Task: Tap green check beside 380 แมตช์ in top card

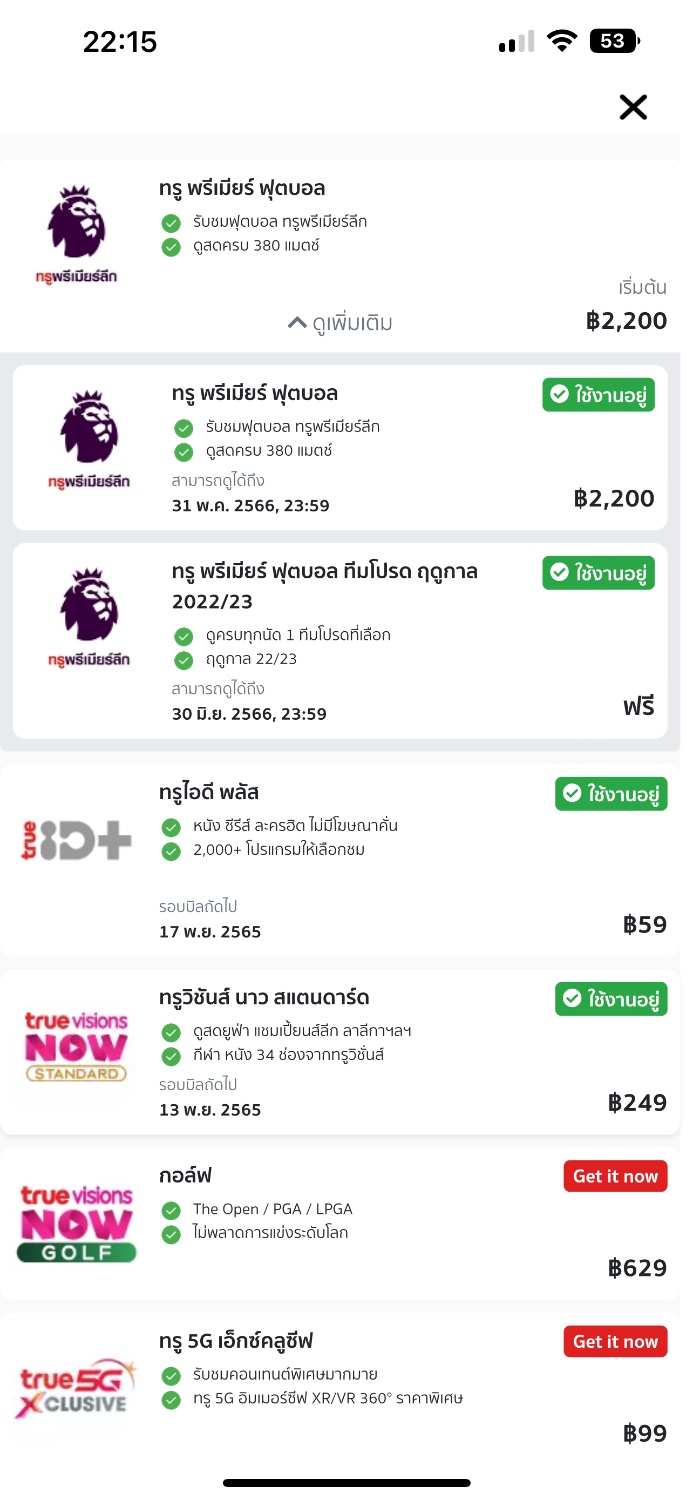Action: coord(171,246)
